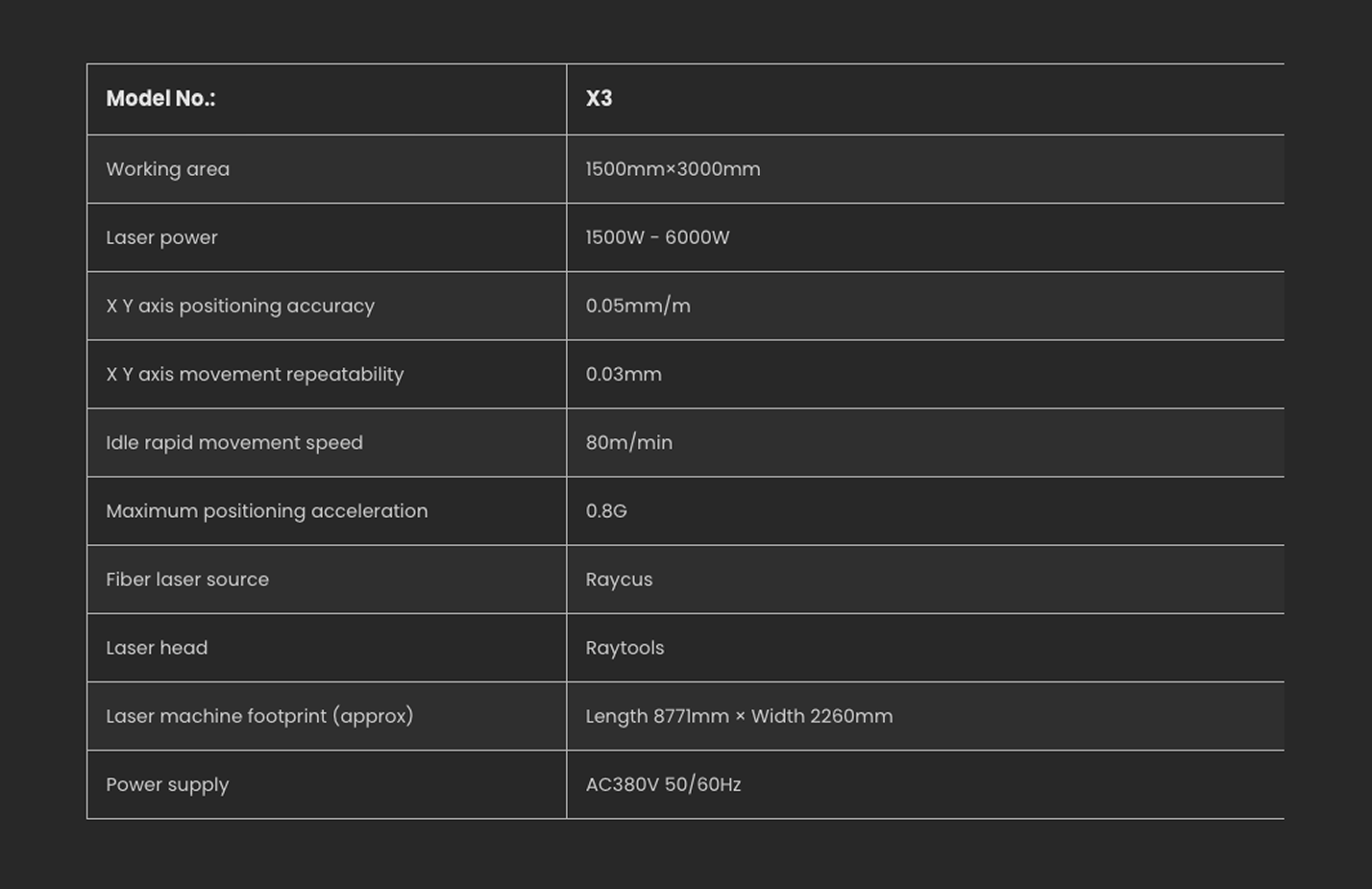Select the Laser power row label
Image resolution: width=1372 pixels, height=889 pixels.
(161, 237)
